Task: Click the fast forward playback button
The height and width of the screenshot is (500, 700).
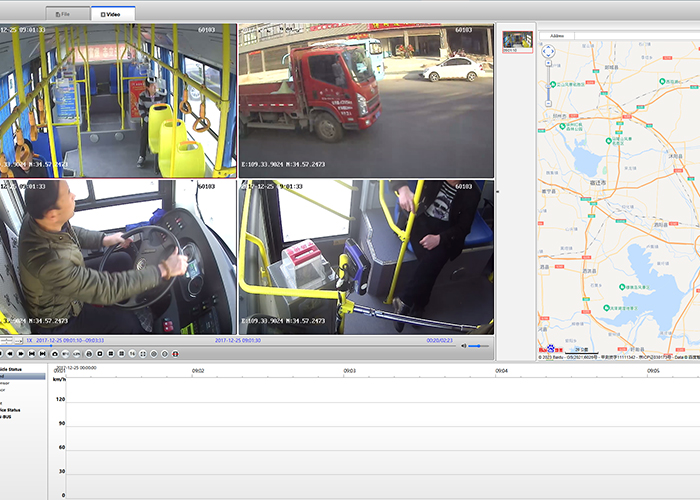Action: [x=21, y=354]
